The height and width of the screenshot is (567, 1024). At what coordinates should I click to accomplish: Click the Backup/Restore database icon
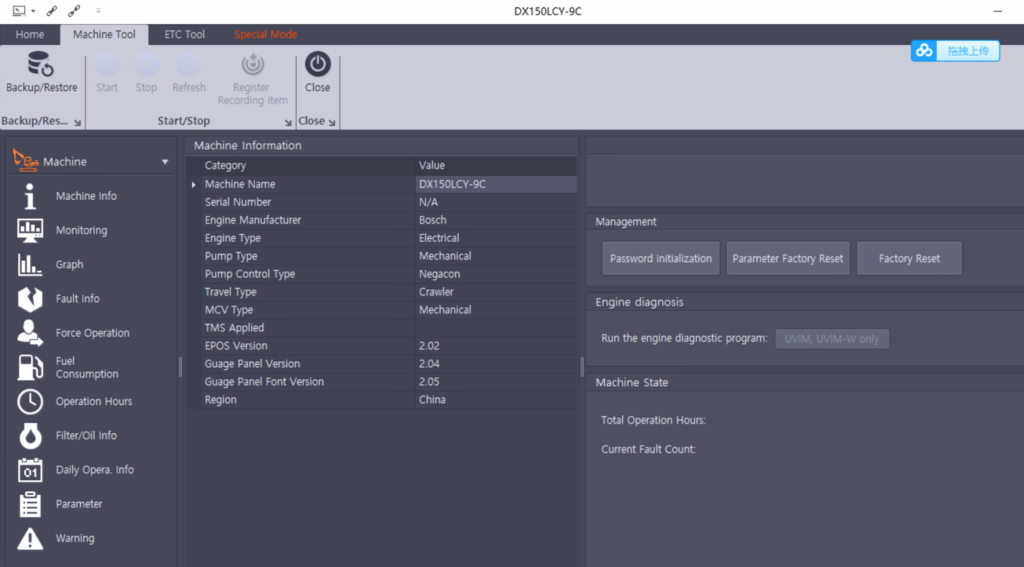[41, 65]
